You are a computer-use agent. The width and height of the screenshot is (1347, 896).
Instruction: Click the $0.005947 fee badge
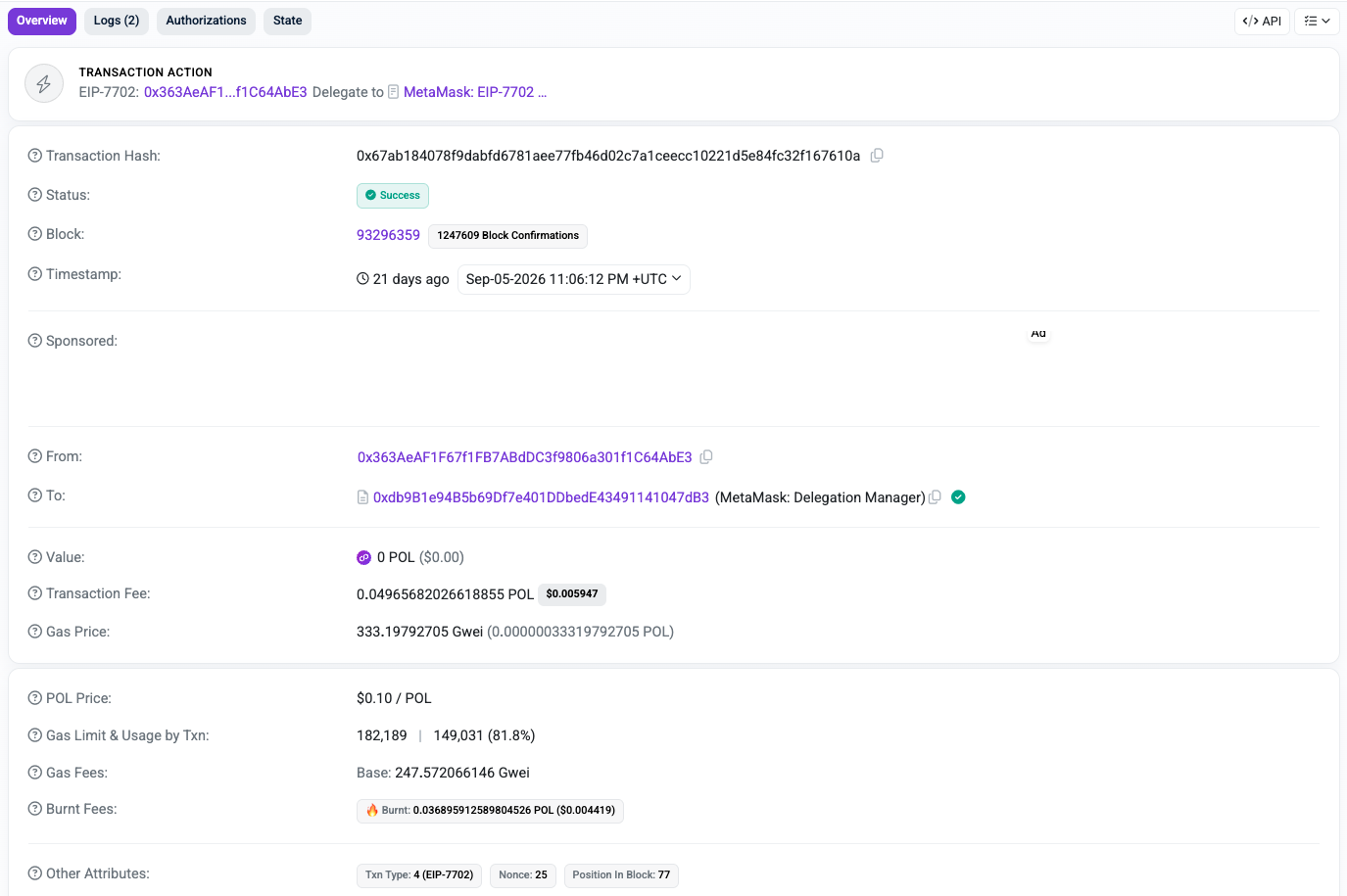click(x=572, y=594)
